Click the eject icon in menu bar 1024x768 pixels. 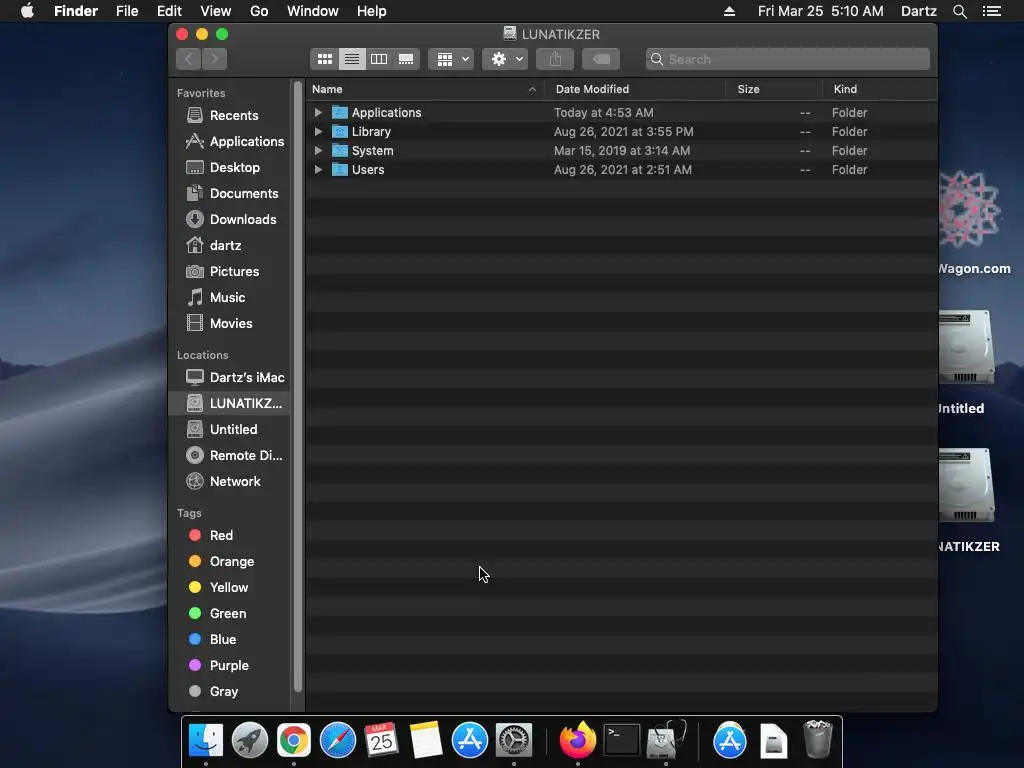pos(729,11)
